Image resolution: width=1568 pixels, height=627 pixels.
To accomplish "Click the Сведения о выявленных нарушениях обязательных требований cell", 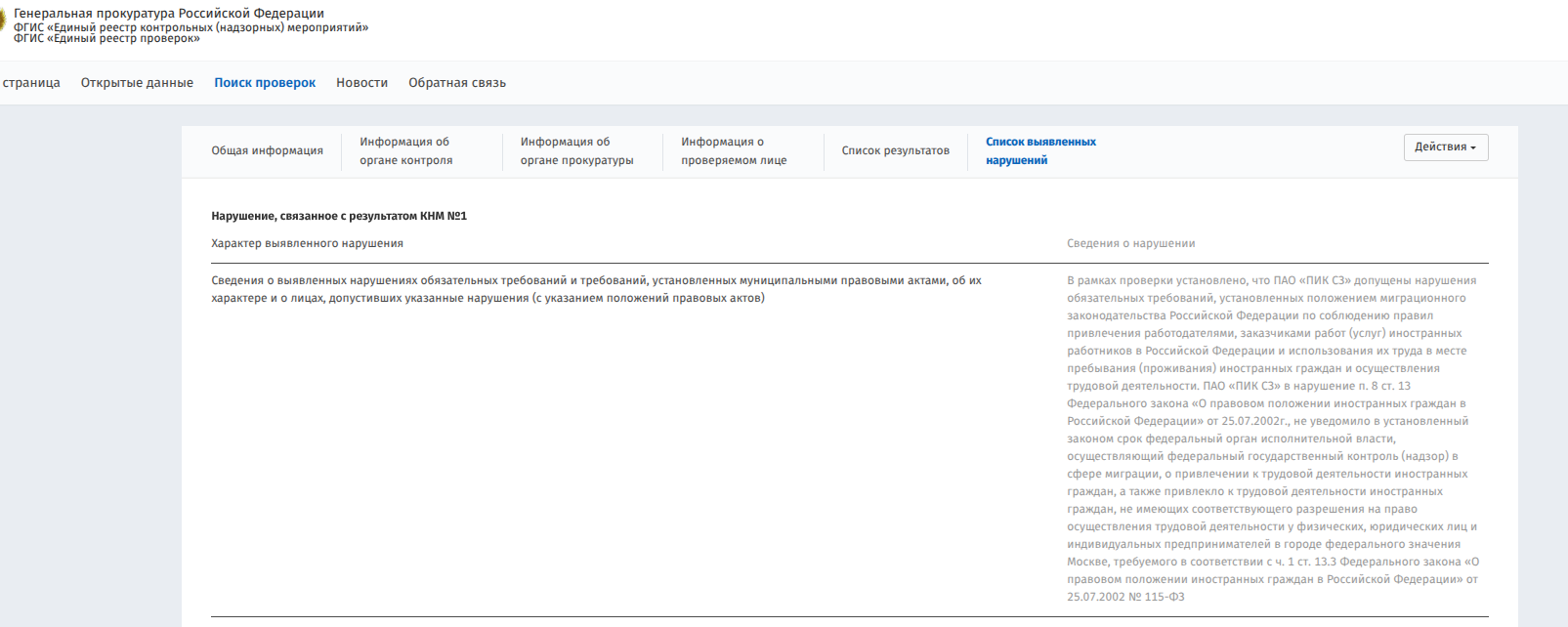I will (x=596, y=289).
